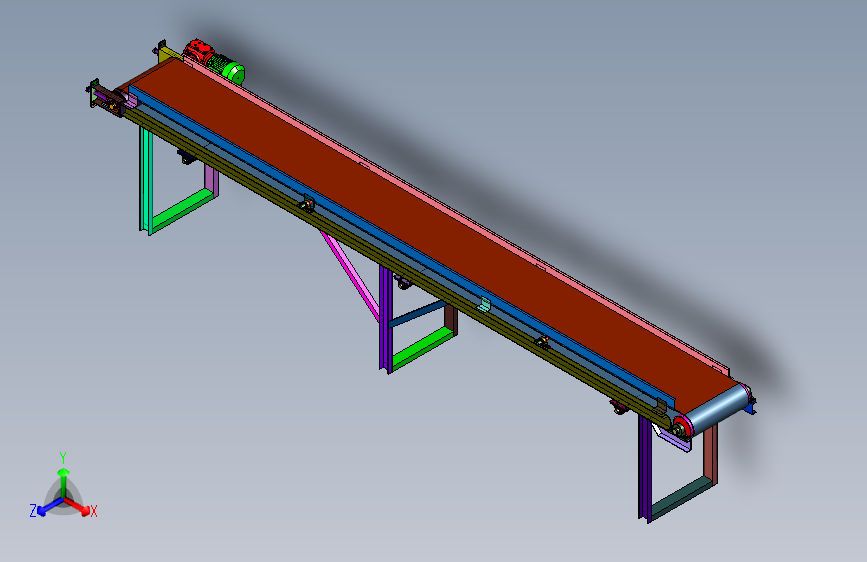Select the green drive motor on the conveyor
This screenshot has height=562, width=867.
click(228, 70)
